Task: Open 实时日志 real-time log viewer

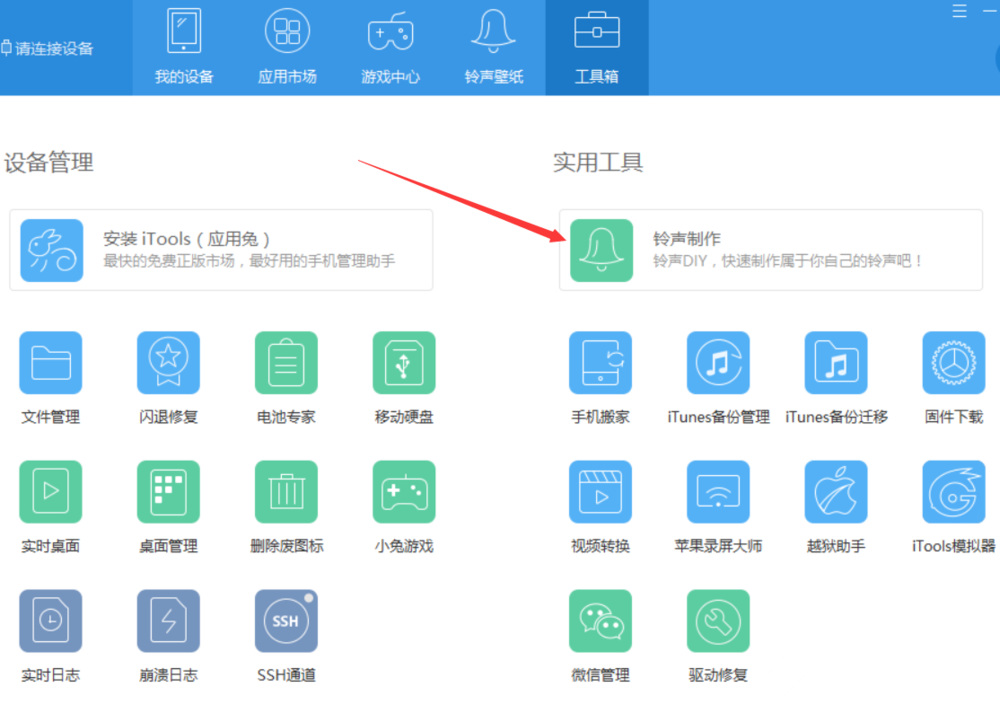Action: (50, 634)
